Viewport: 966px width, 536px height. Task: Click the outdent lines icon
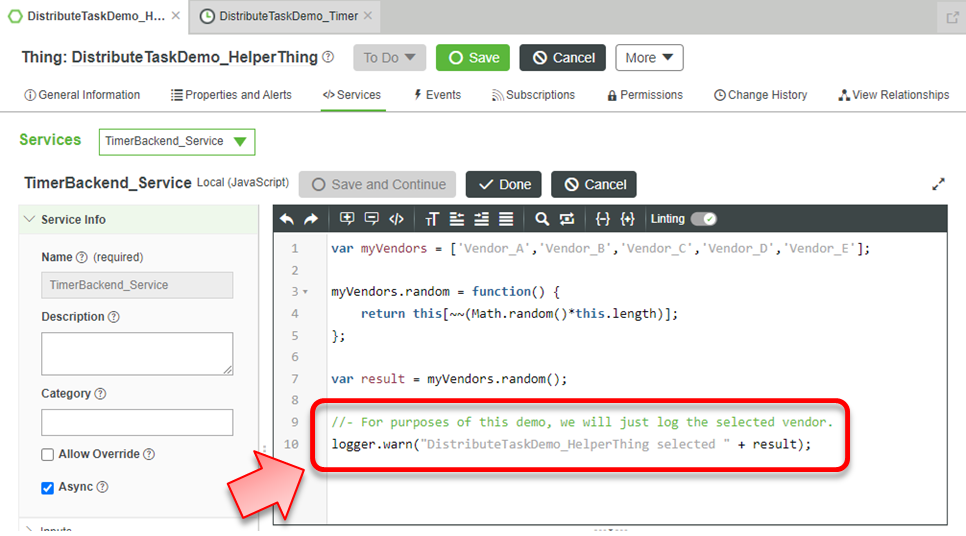coord(457,219)
